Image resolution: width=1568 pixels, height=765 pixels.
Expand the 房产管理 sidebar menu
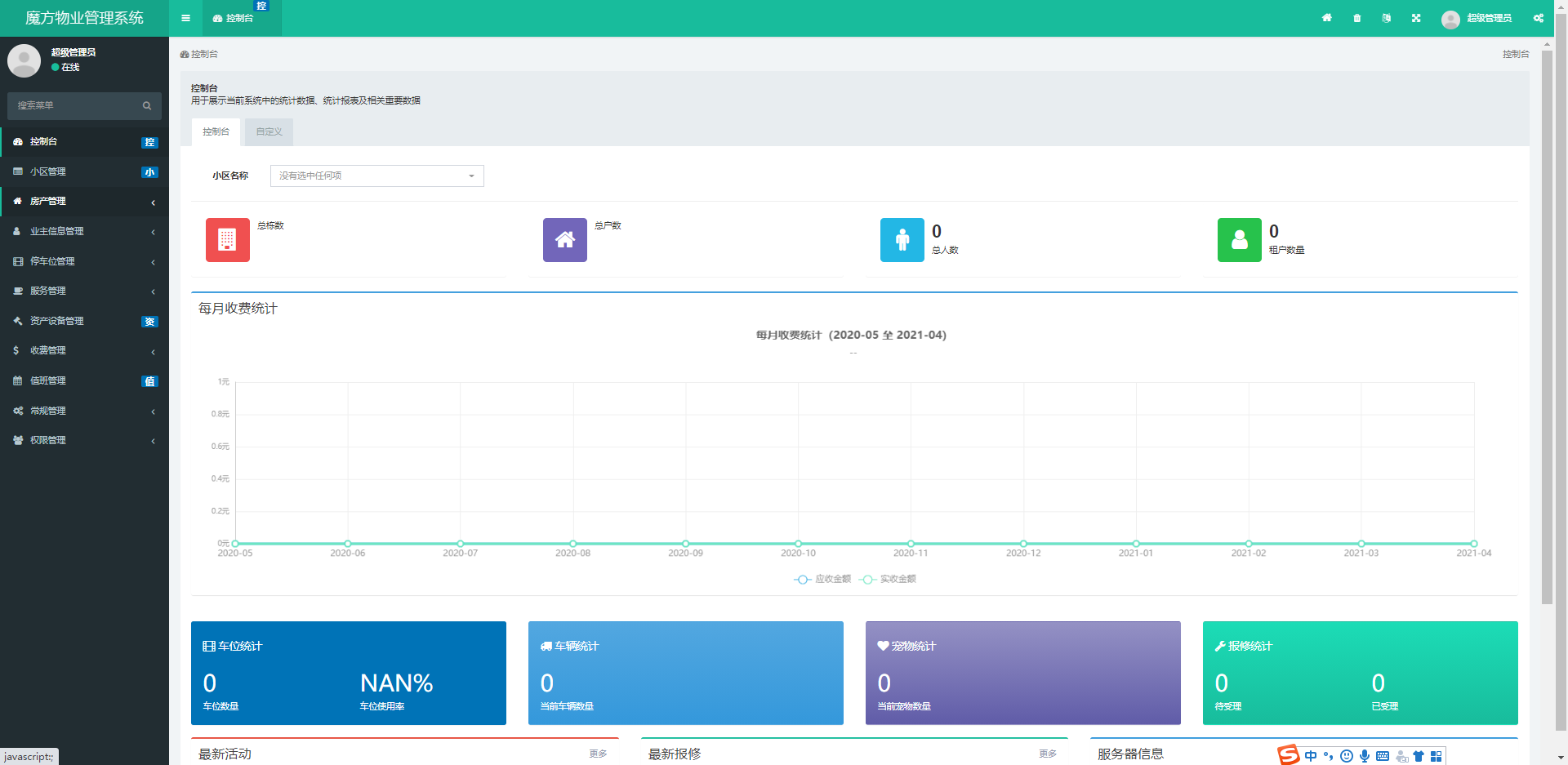pyautogui.click(x=84, y=201)
